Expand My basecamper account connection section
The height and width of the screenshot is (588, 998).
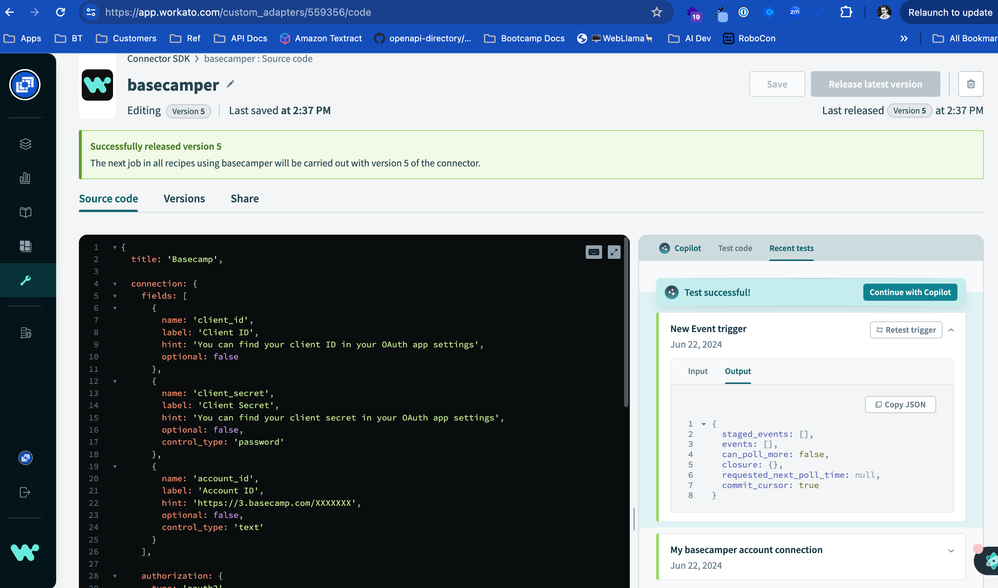click(951, 551)
